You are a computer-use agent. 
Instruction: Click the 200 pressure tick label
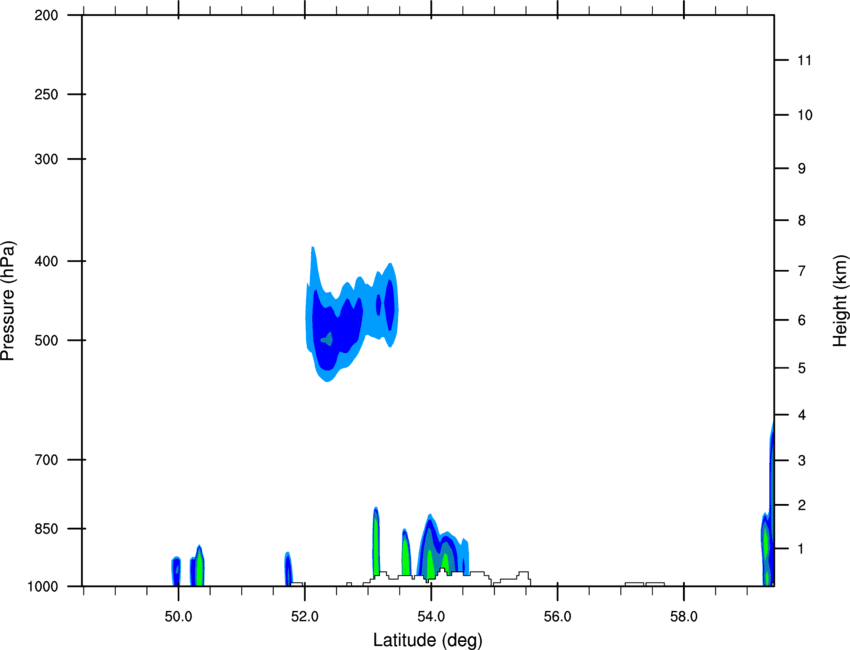click(x=46, y=15)
